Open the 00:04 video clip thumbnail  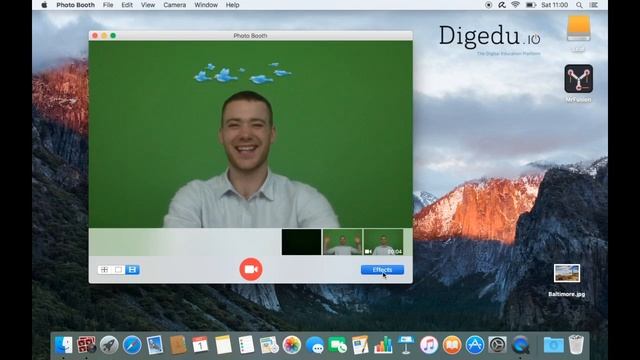(383, 242)
